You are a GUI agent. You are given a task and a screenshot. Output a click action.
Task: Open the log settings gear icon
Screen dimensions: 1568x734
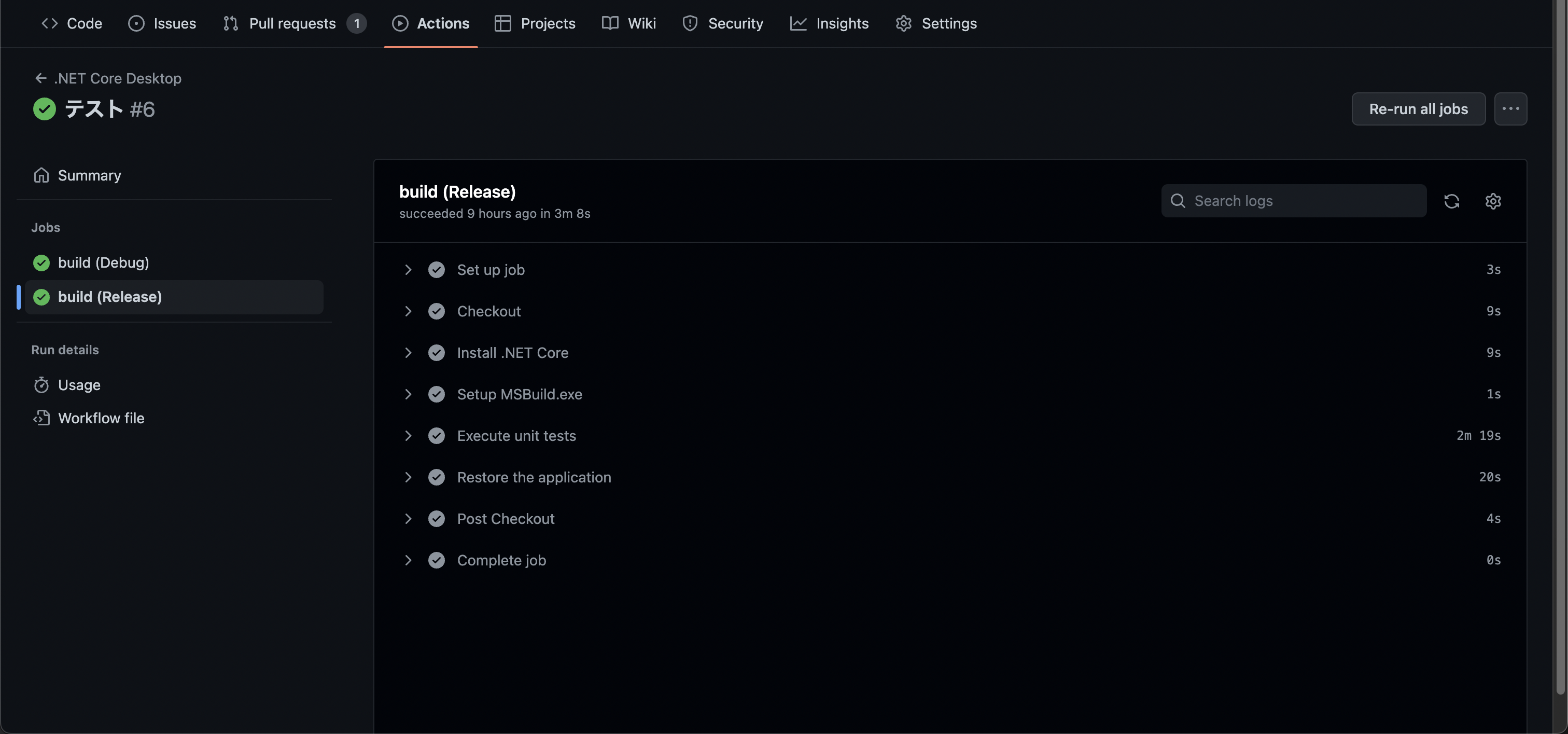tap(1493, 201)
